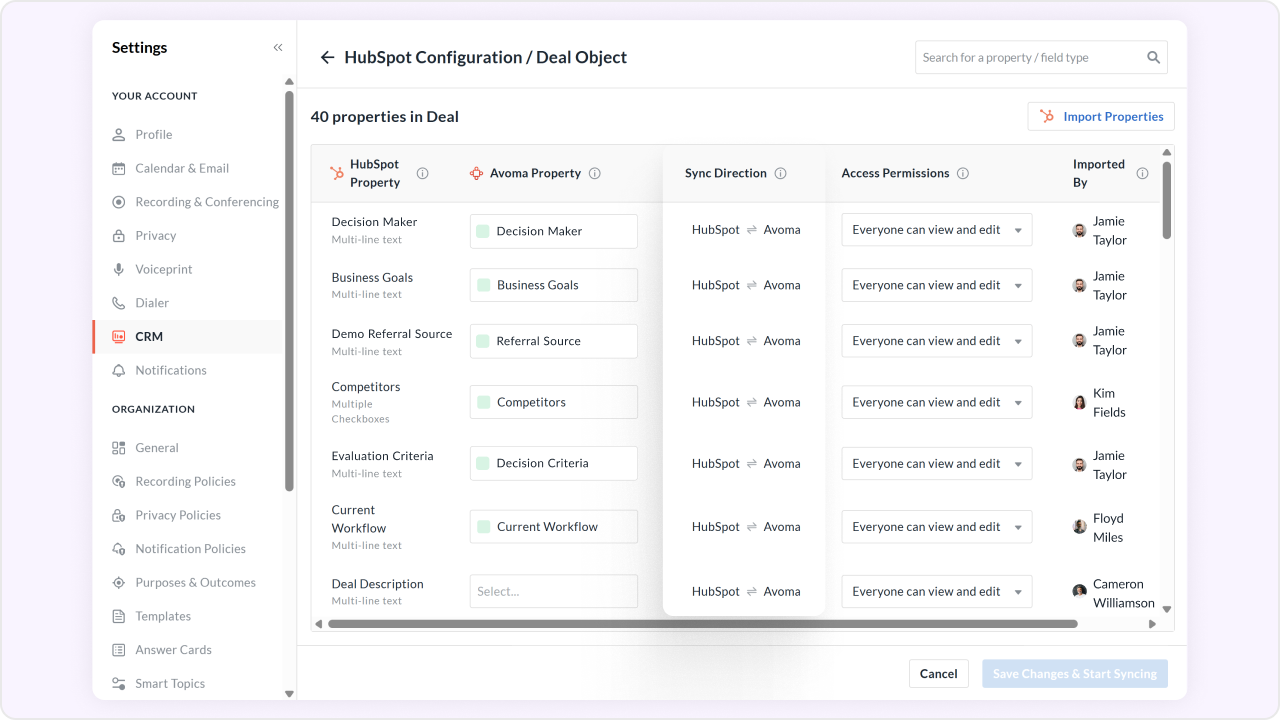Click the "40 properties in Deal" heading
The height and width of the screenshot is (720, 1280).
click(x=385, y=117)
